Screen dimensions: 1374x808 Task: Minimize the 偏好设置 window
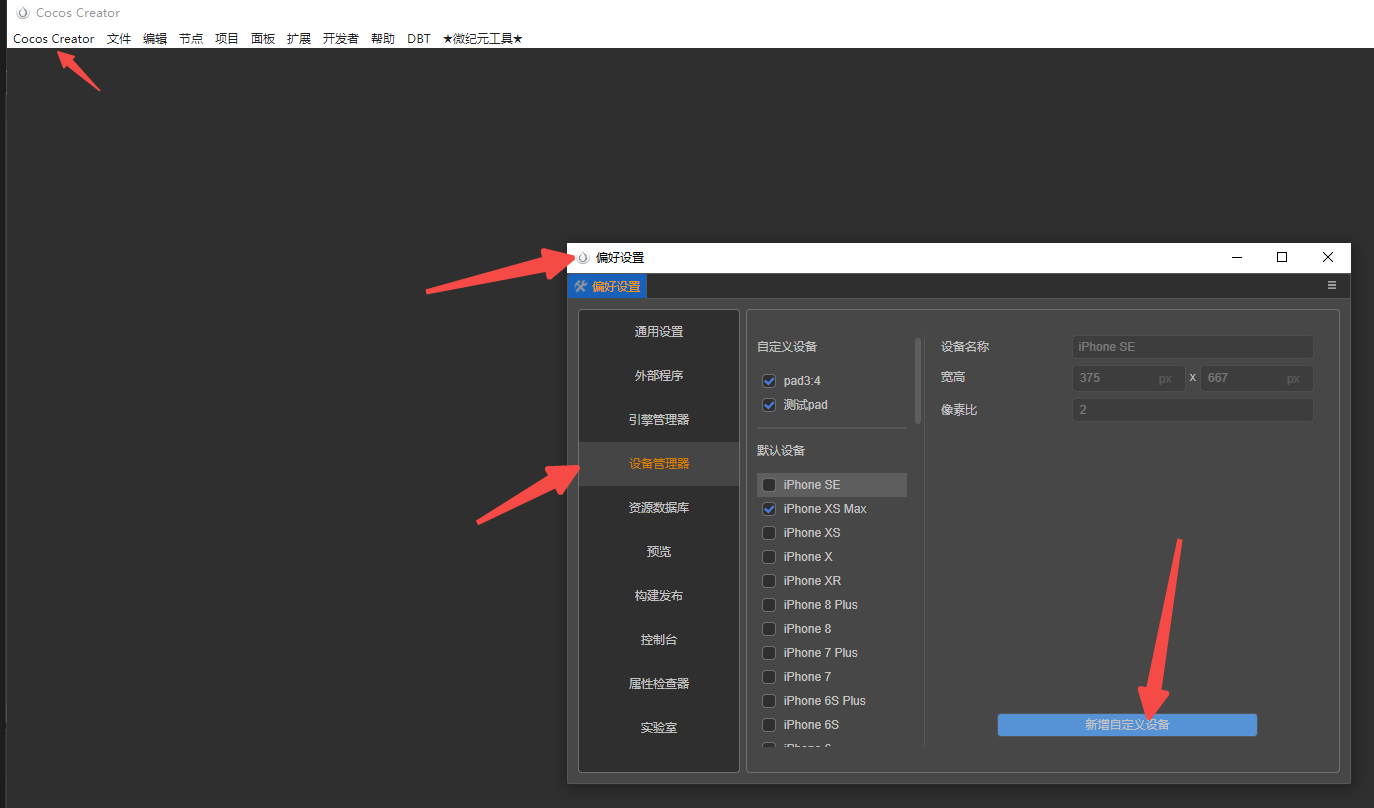click(x=1237, y=258)
